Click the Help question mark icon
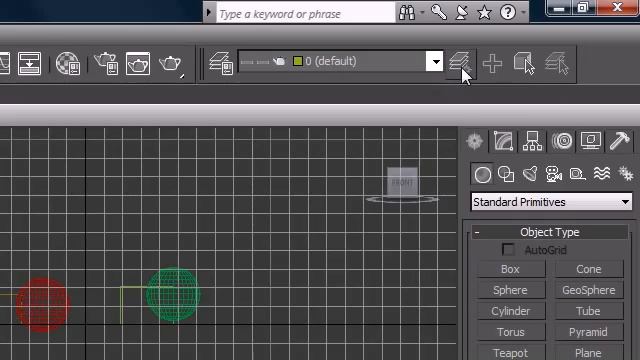Image resolution: width=640 pixels, height=360 pixels. [x=507, y=13]
